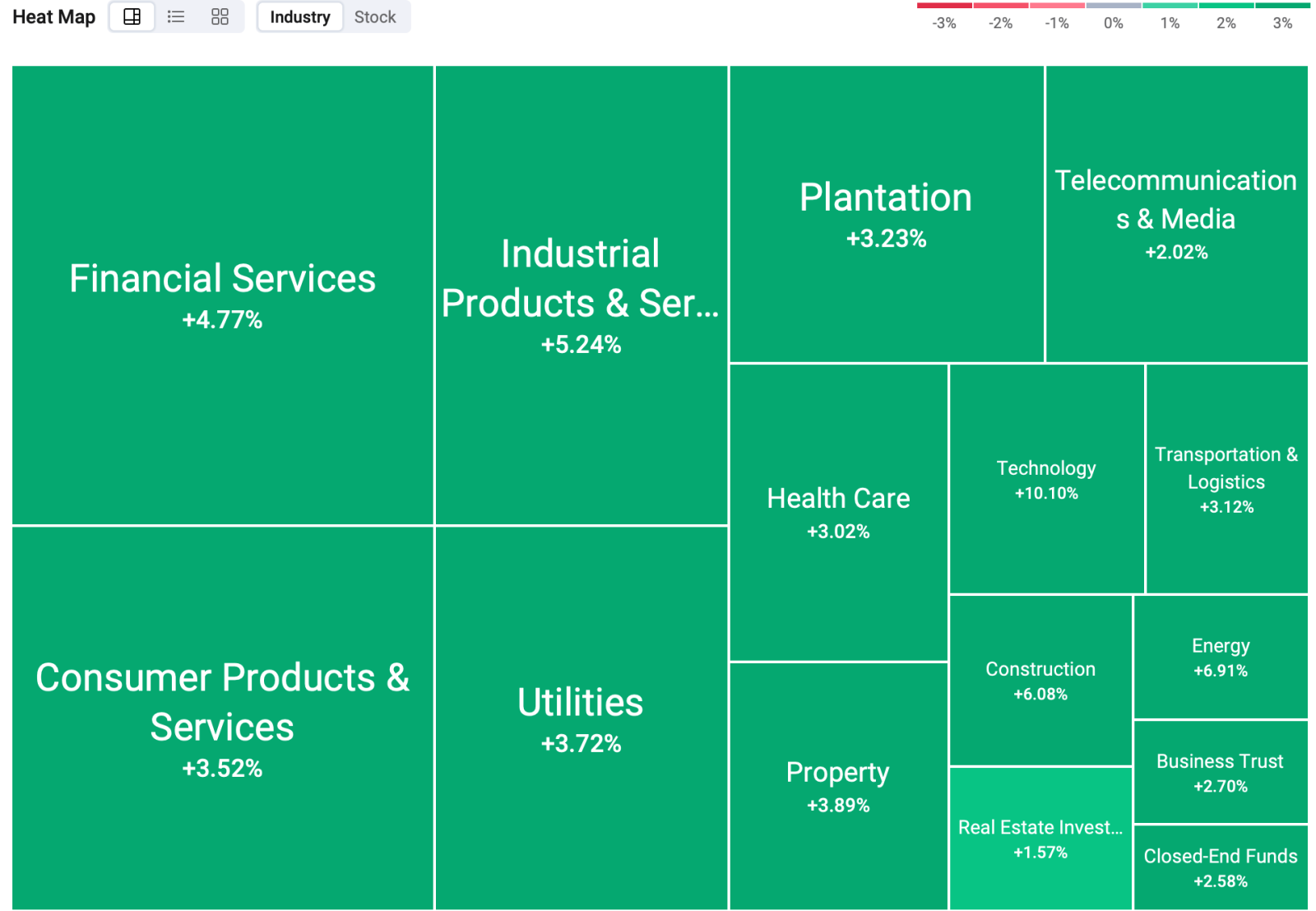Open the Utilities sector tile

click(582, 718)
